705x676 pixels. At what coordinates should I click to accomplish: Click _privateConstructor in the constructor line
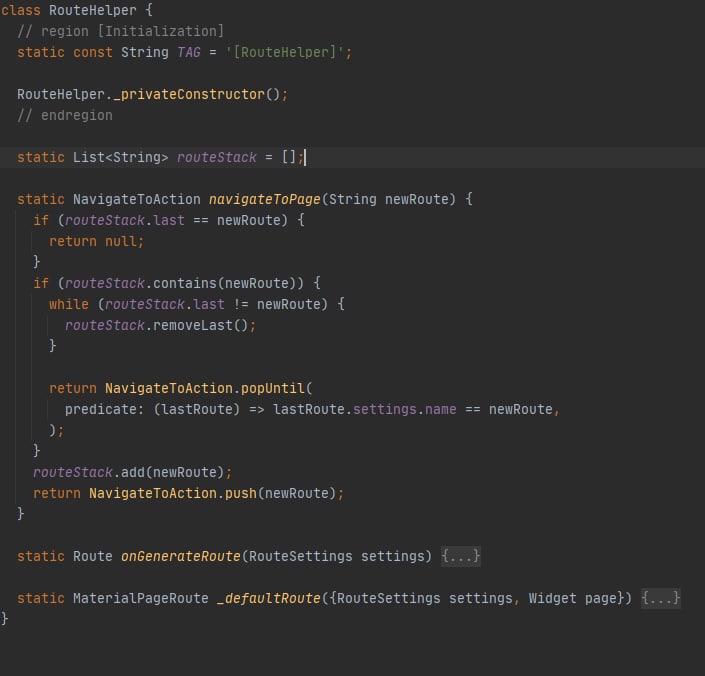[x=189, y=95]
